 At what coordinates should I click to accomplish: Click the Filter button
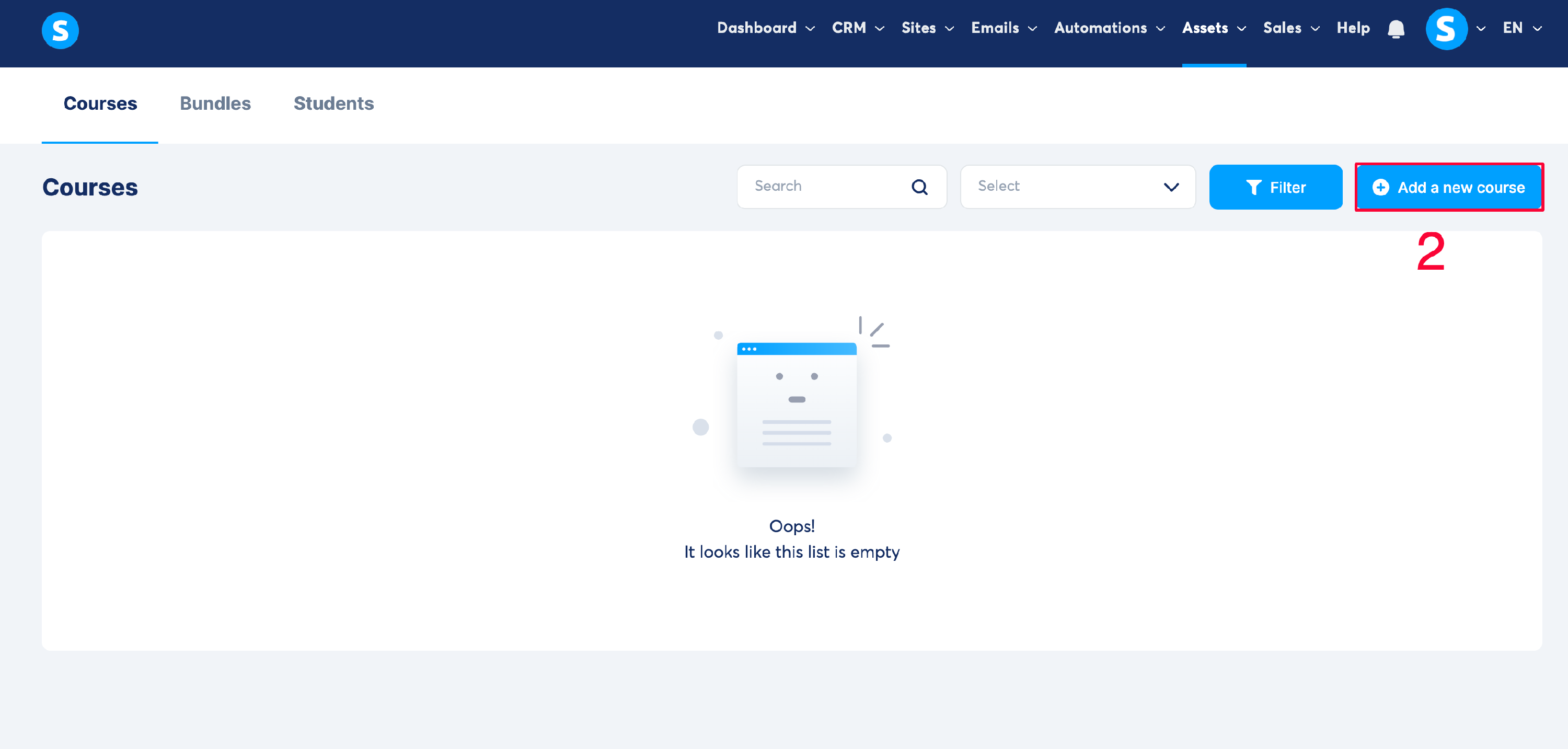(1275, 187)
